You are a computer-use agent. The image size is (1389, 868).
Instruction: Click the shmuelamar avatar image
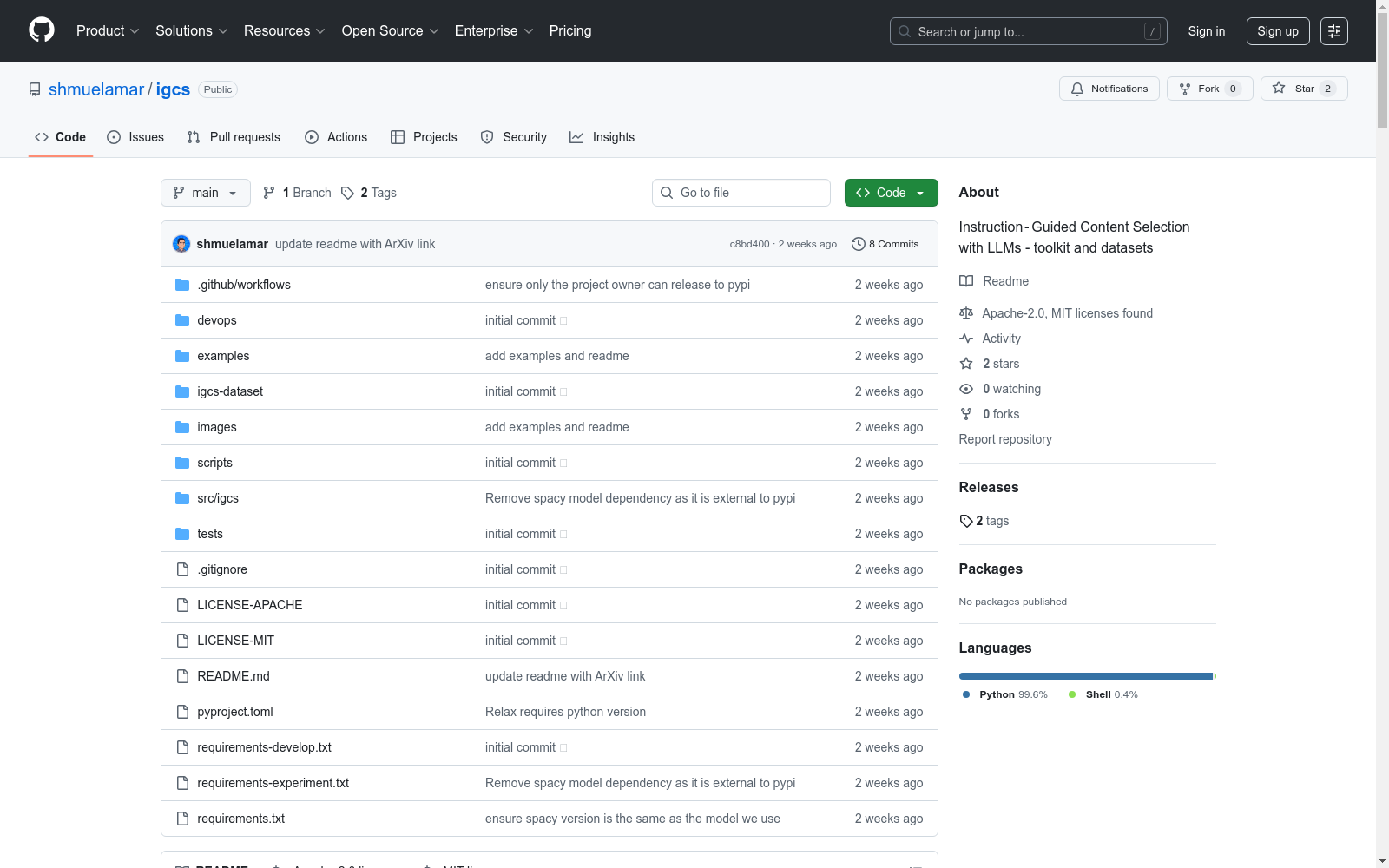[x=181, y=244]
